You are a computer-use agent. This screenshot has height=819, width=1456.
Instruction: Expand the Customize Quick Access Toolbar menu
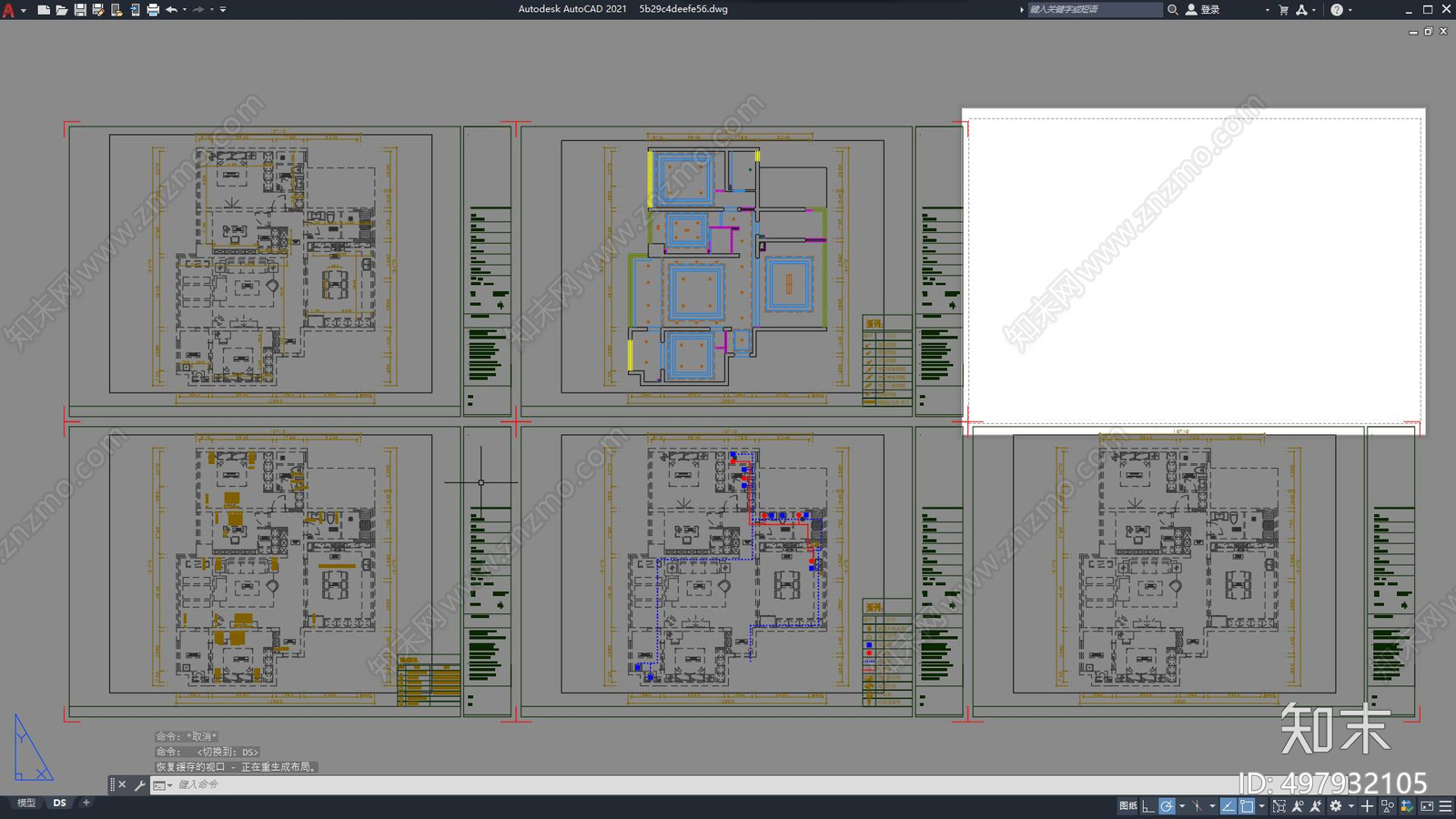(x=223, y=10)
